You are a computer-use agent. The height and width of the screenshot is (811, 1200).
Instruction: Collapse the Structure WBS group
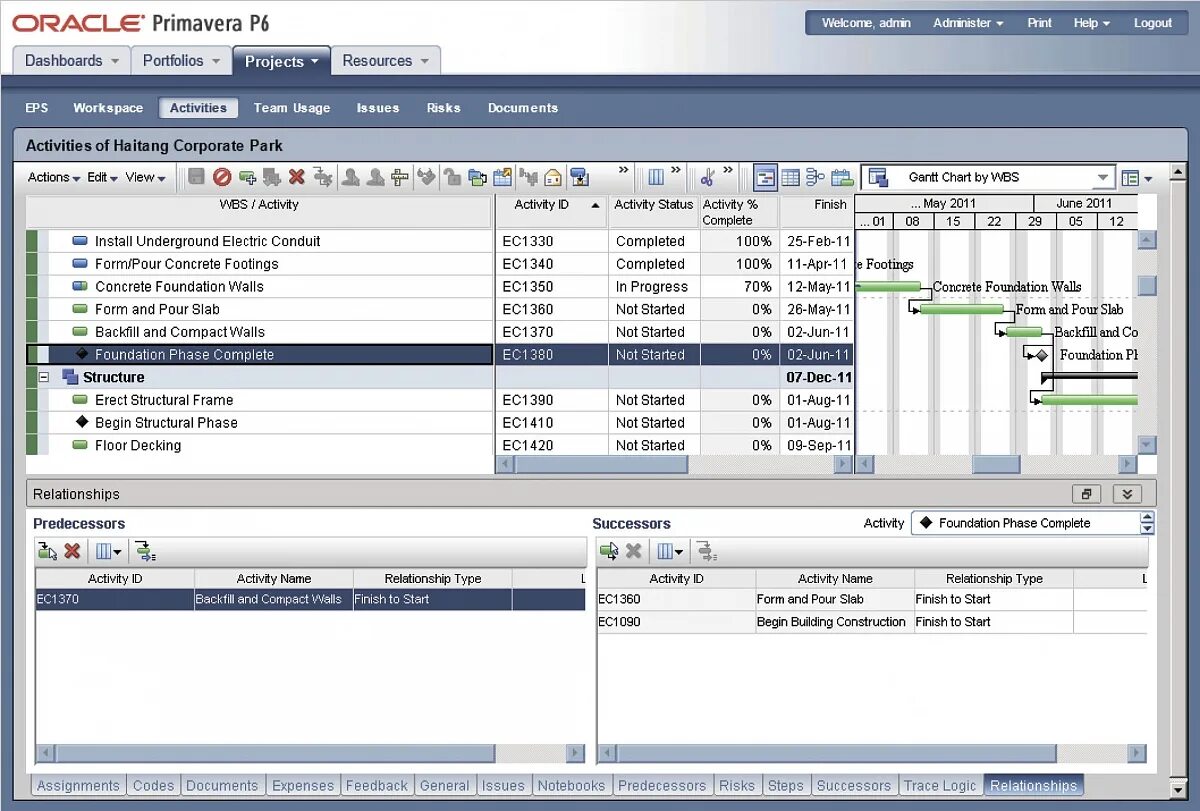click(44, 377)
